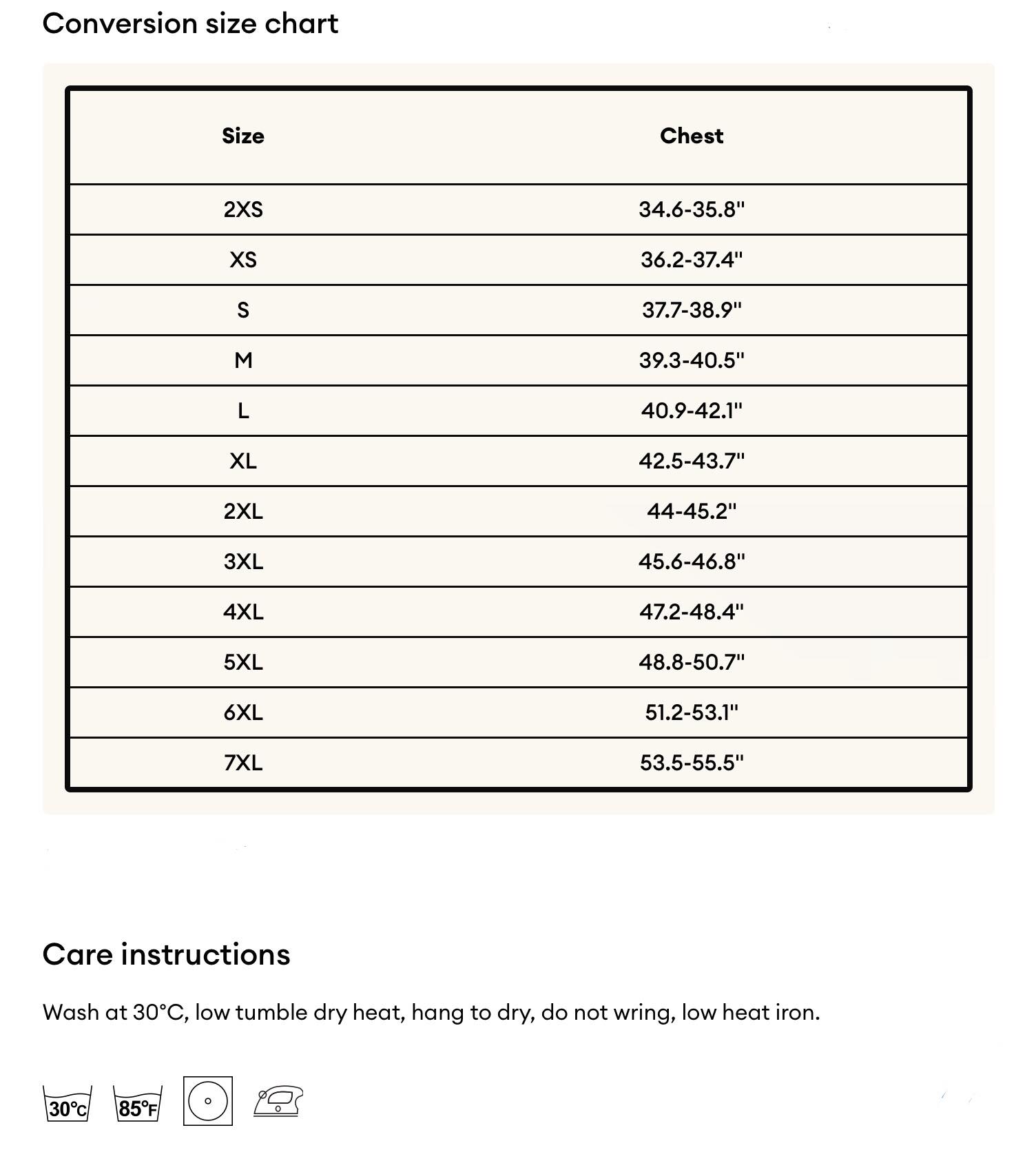Select chest value 51.2-53.1"
Image resolution: width=1036 pixels, height=1161 pixels.
point(692,712)
